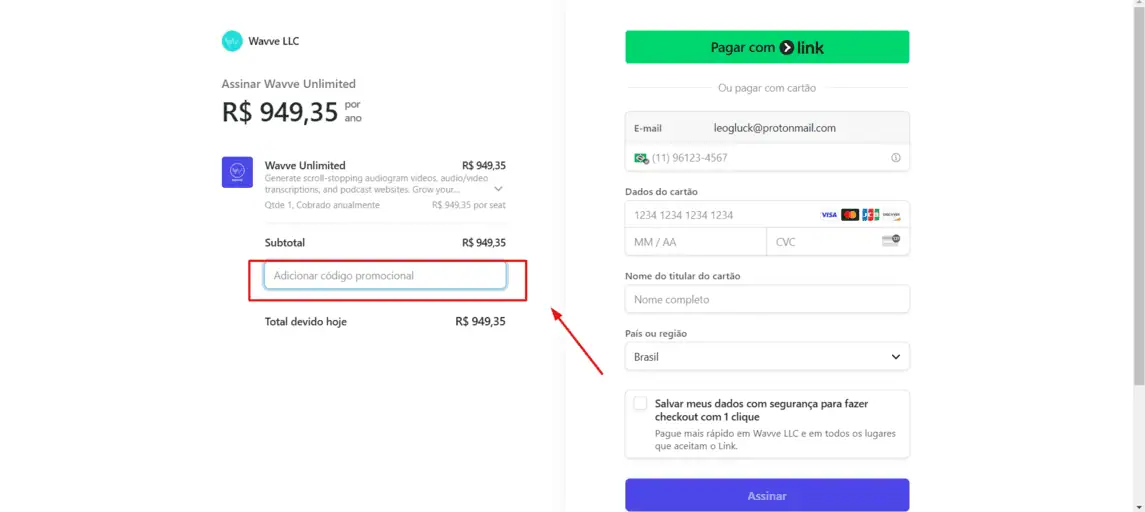Click the promo code input field

coord(385,275)
